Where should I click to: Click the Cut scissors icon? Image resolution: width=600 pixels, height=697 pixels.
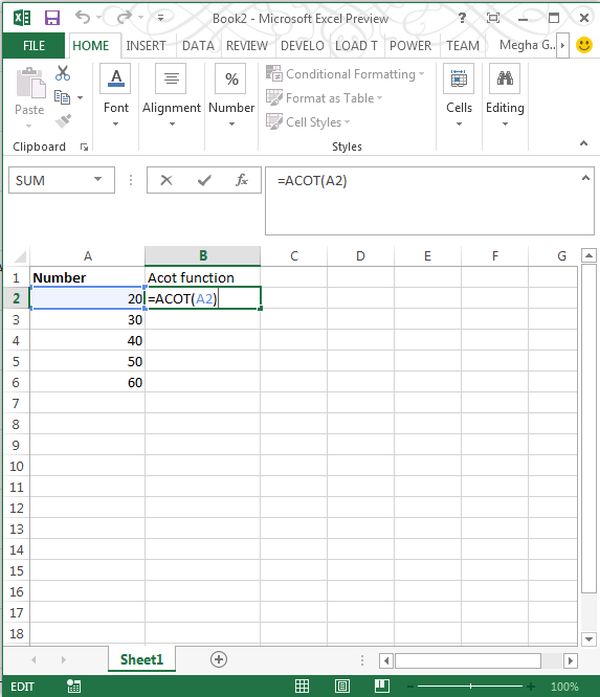point(62,73)
